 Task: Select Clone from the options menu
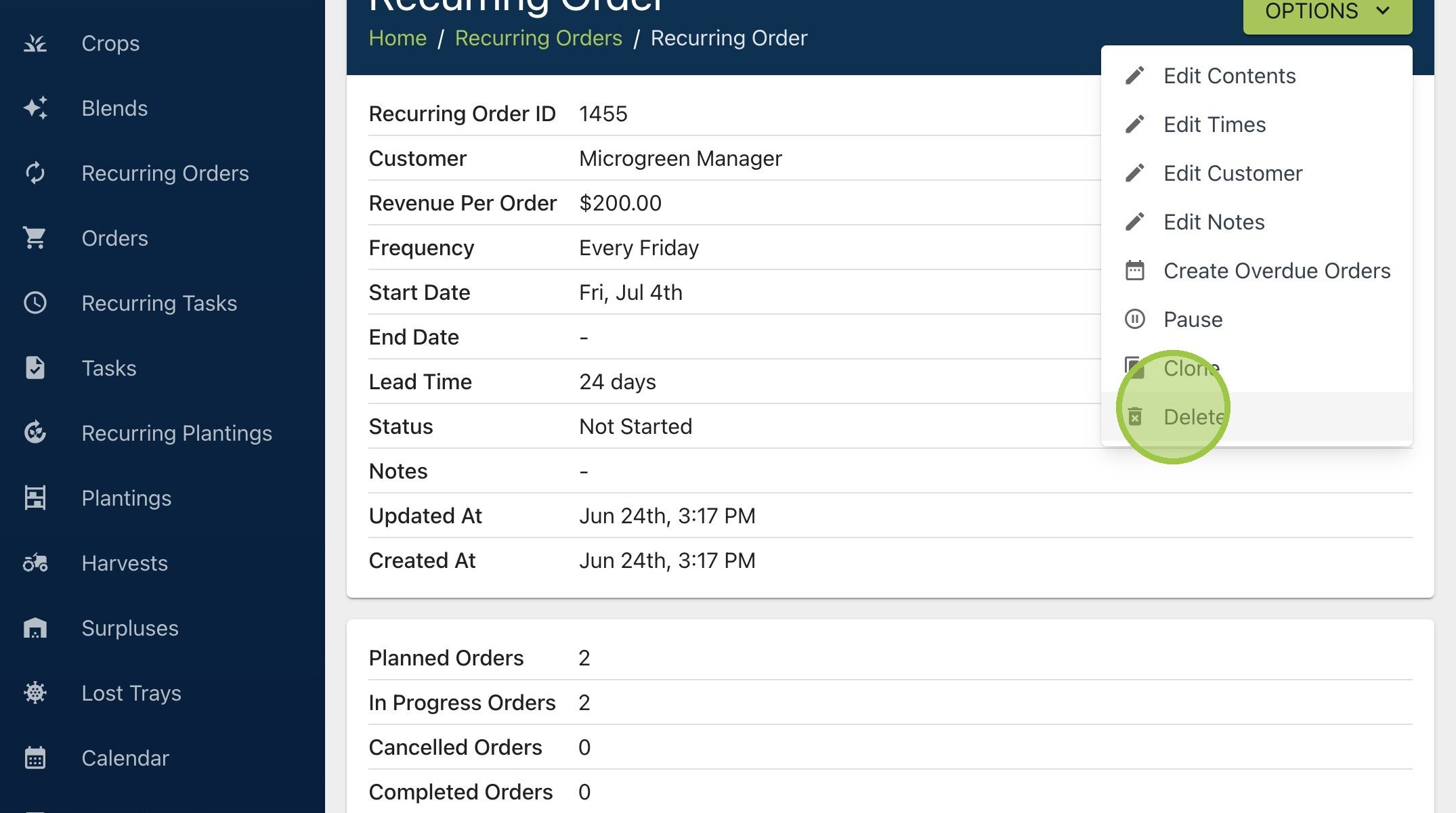pos(1257,368)
